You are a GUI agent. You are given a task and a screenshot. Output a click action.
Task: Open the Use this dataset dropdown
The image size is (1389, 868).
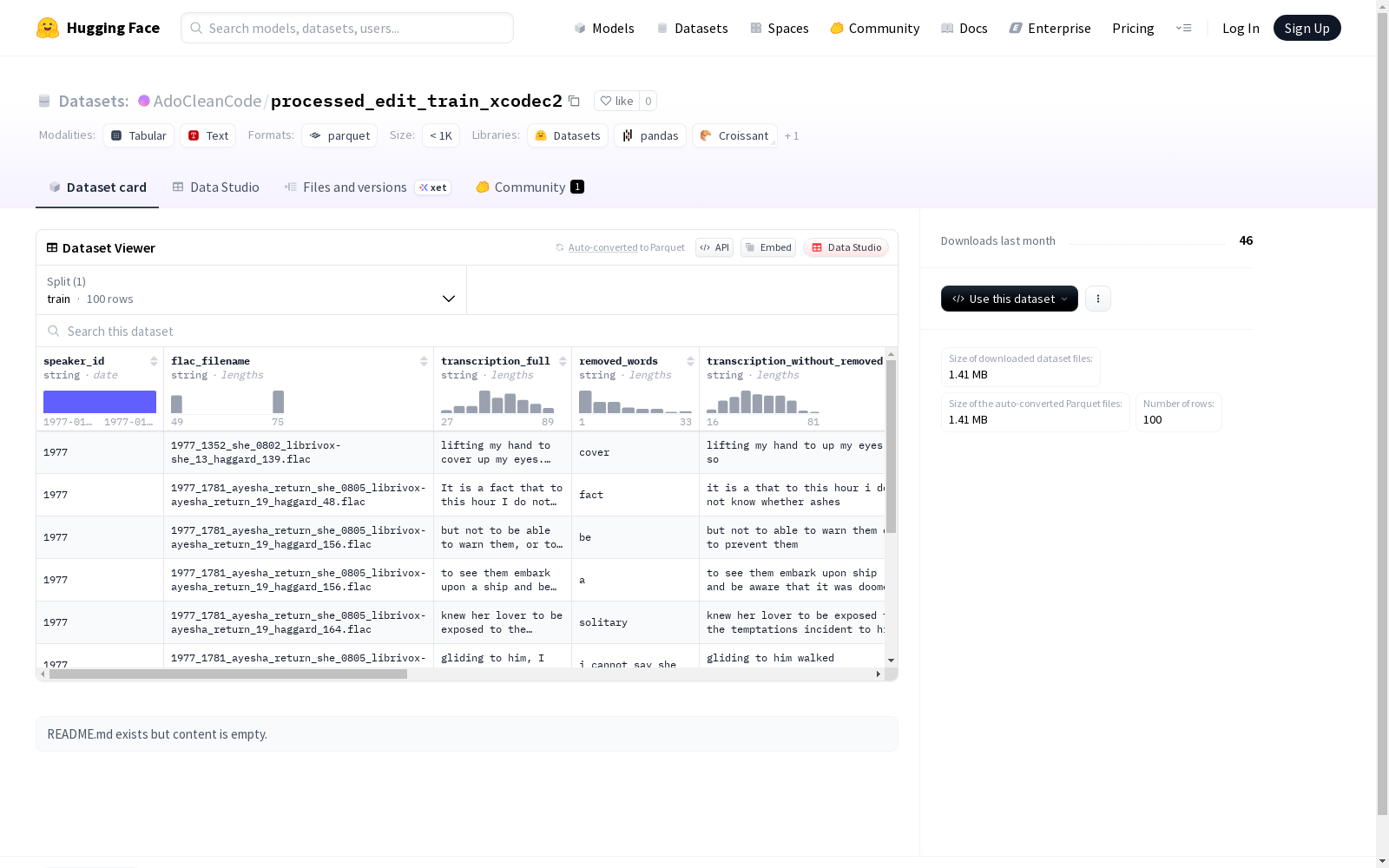tap(1010, 299)
